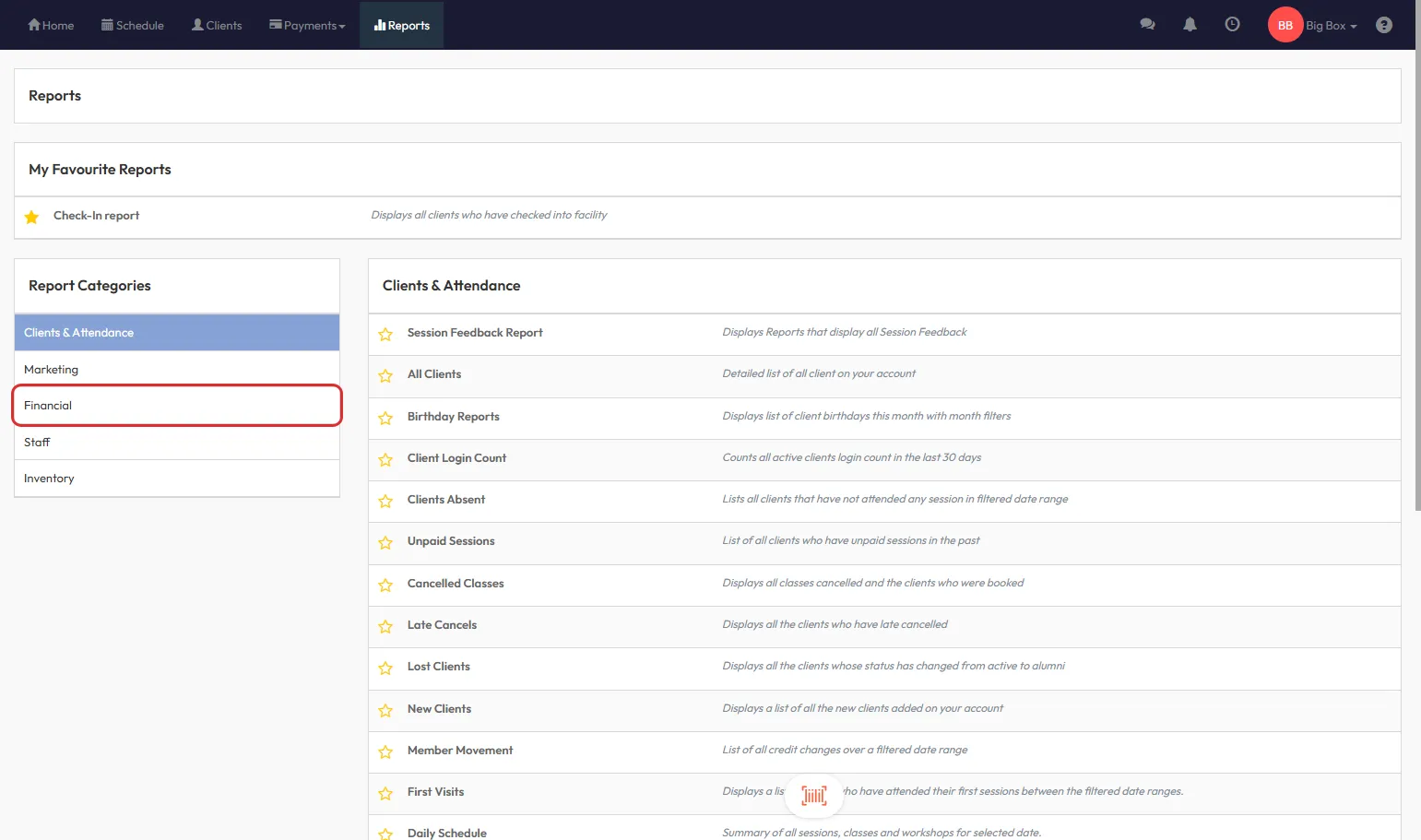Click the page vertical scrollbar
The width and height of the screenshot is (1421, 840).
coord(1416,277)
